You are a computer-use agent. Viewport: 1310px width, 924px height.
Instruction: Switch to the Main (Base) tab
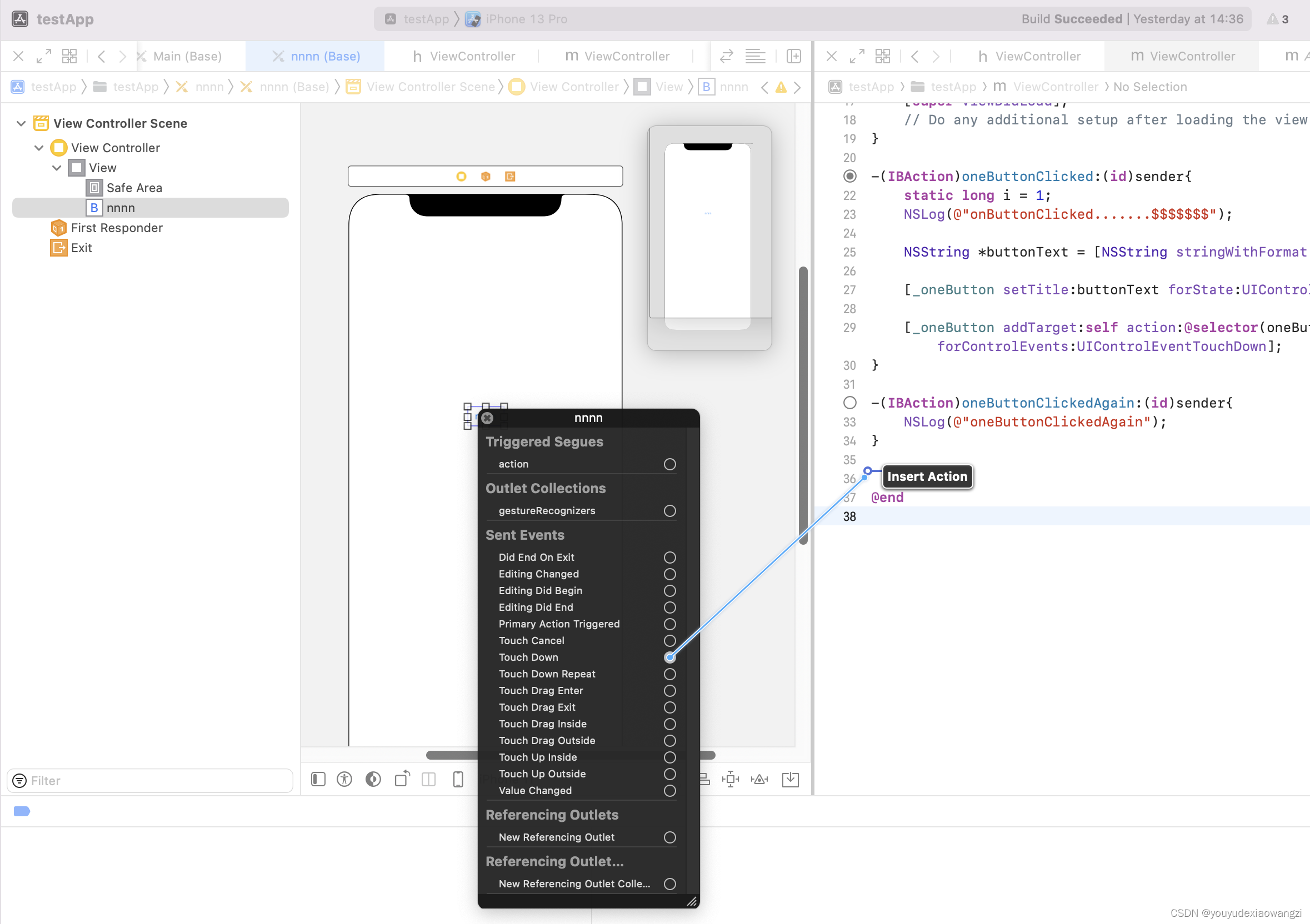187,56
